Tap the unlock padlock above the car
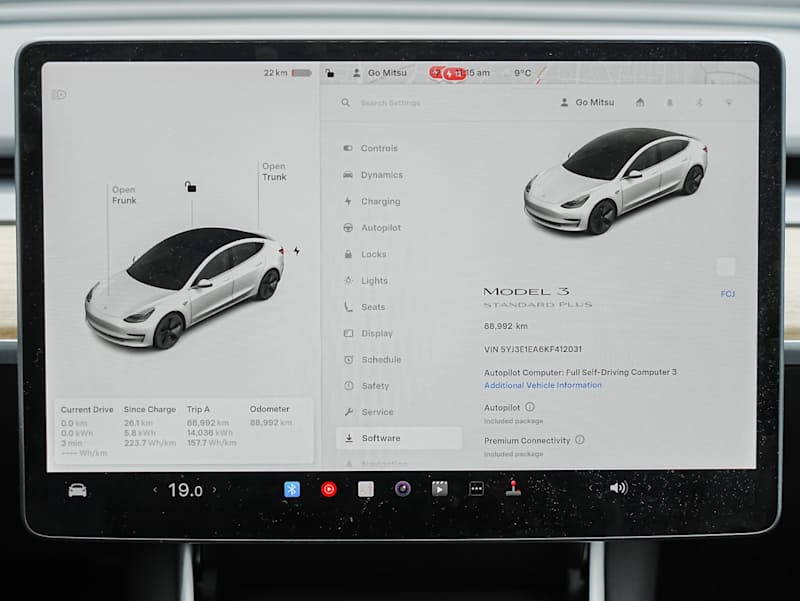The width and height of the screenshot is (800, 601). (191, 187)
